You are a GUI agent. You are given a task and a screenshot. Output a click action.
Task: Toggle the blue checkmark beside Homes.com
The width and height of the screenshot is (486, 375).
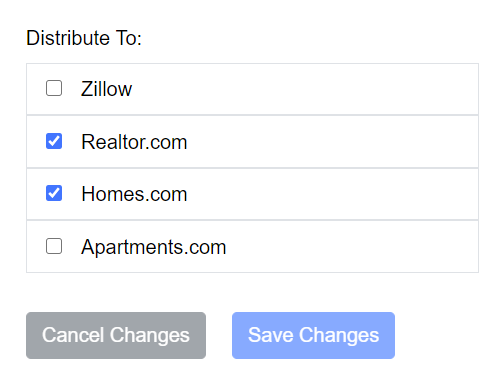pyautogui.click(x=54, y=193)
